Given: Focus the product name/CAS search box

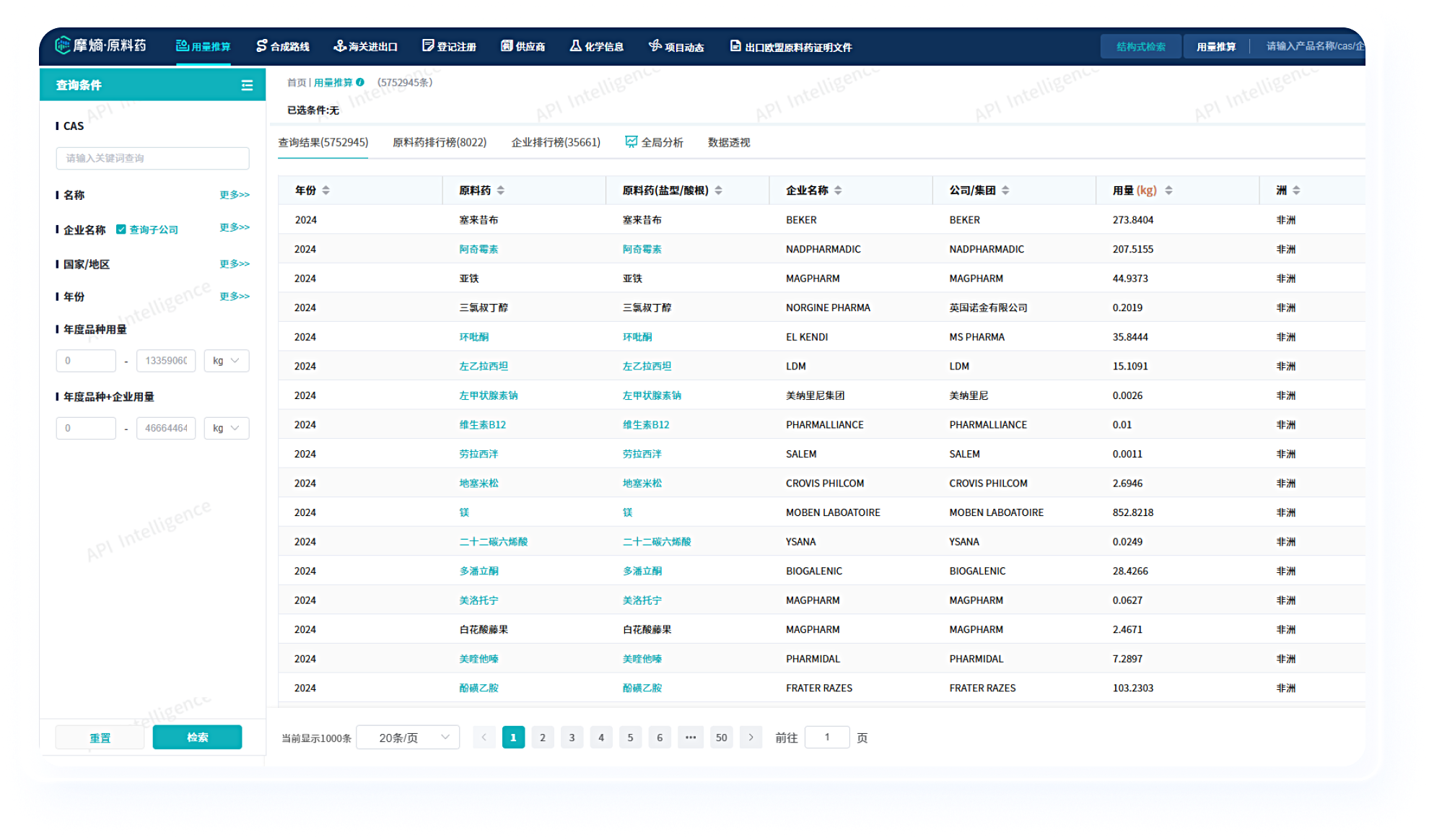Looking at the screenshot, I should [x=1314, y=46].
